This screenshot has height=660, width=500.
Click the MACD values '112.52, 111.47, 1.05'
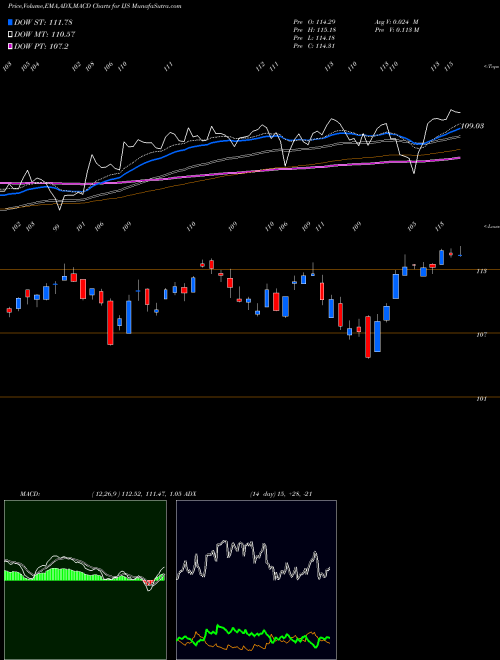click(x=152, y=494)
